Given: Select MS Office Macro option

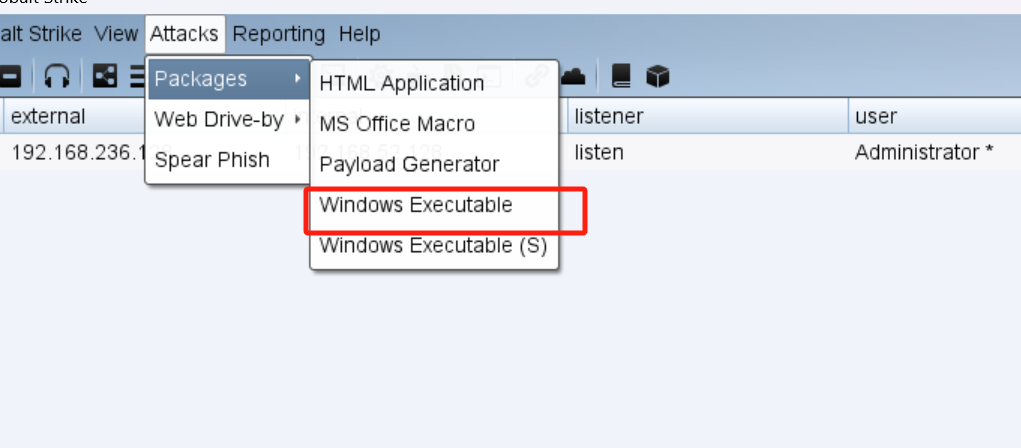Looking at the screenshot, I should [x=397, y=124].
